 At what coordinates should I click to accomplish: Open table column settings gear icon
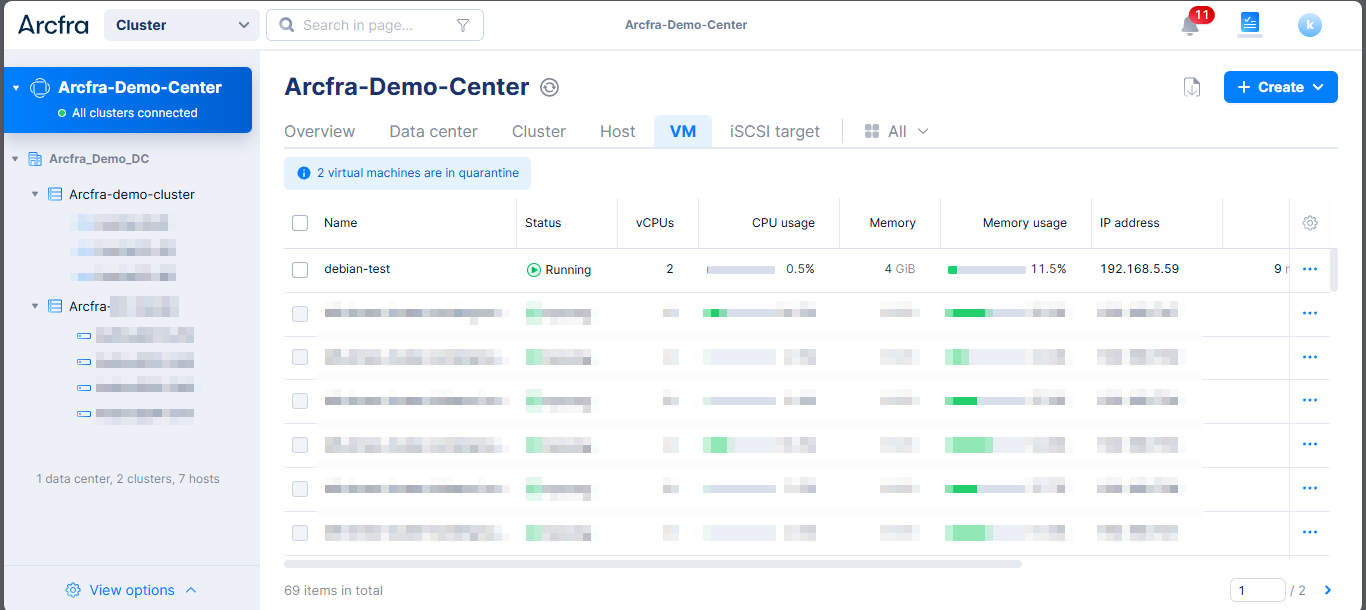1309,223
